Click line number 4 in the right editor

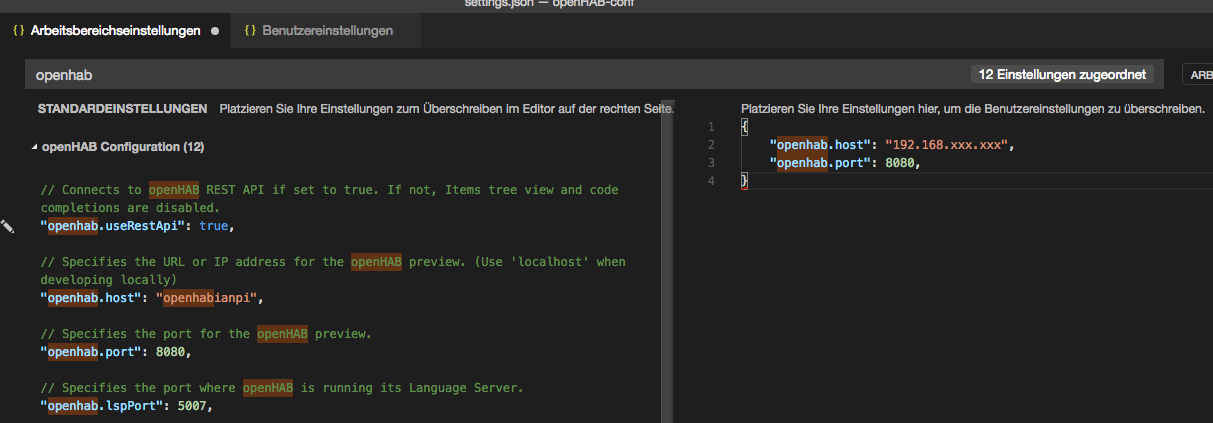click(711, 181)
